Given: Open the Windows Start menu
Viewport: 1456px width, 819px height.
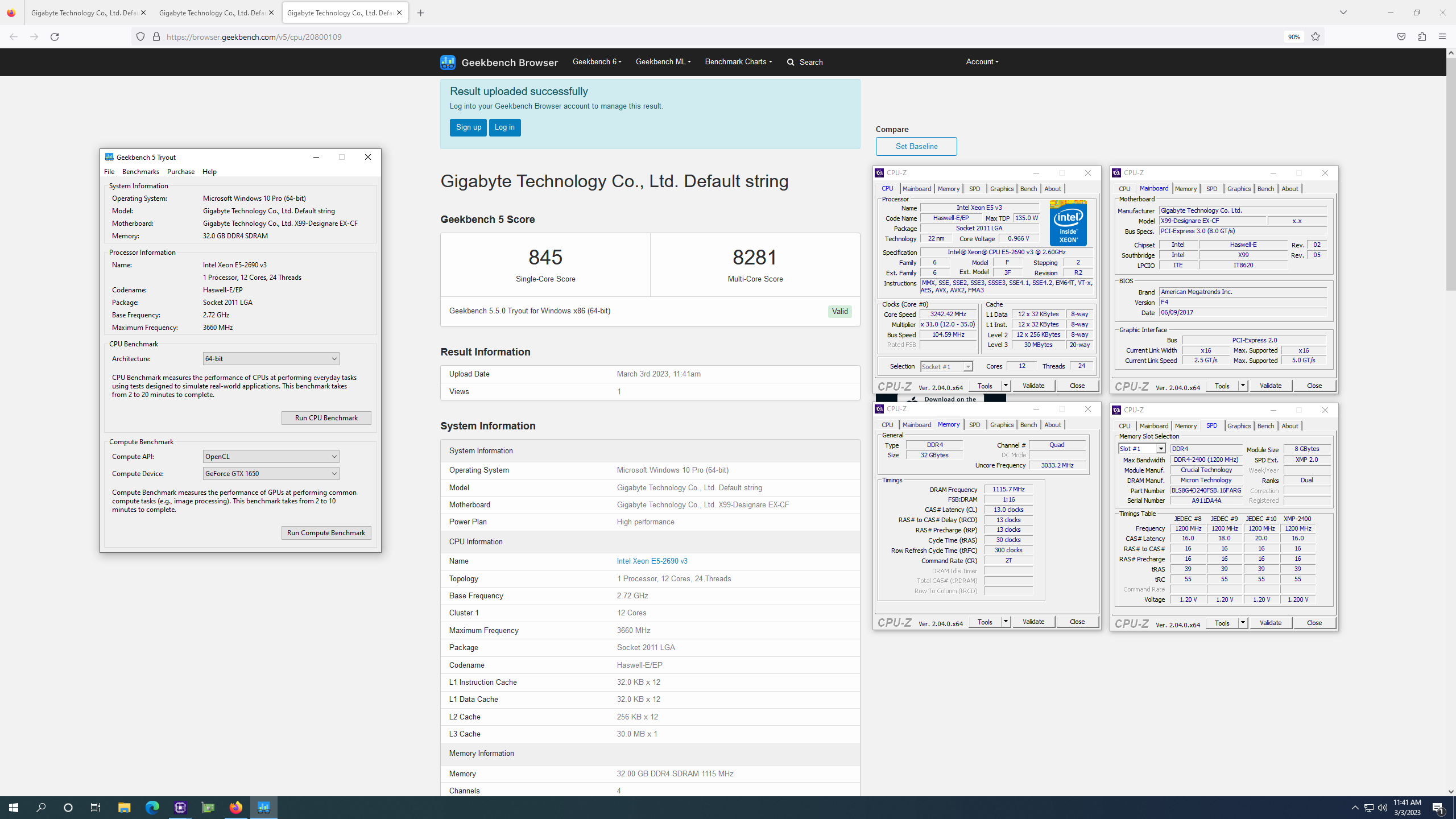Looking at the screenshot, I should (14, 808).
